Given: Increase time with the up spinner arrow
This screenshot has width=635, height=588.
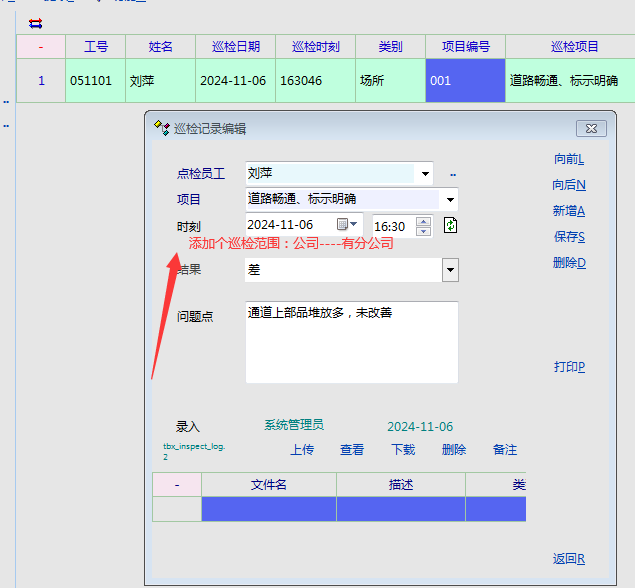Looking at the screenshot, I should tap(423, 220).
